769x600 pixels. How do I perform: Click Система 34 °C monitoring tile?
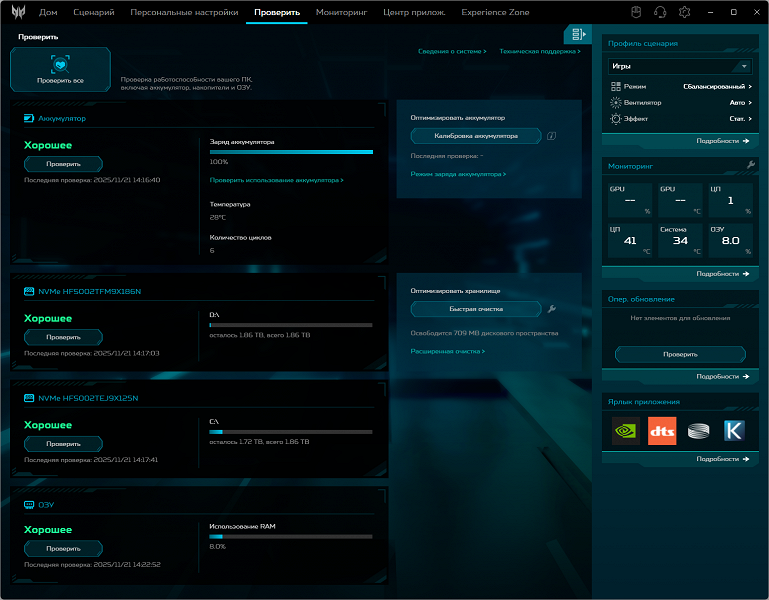point(680,240)
